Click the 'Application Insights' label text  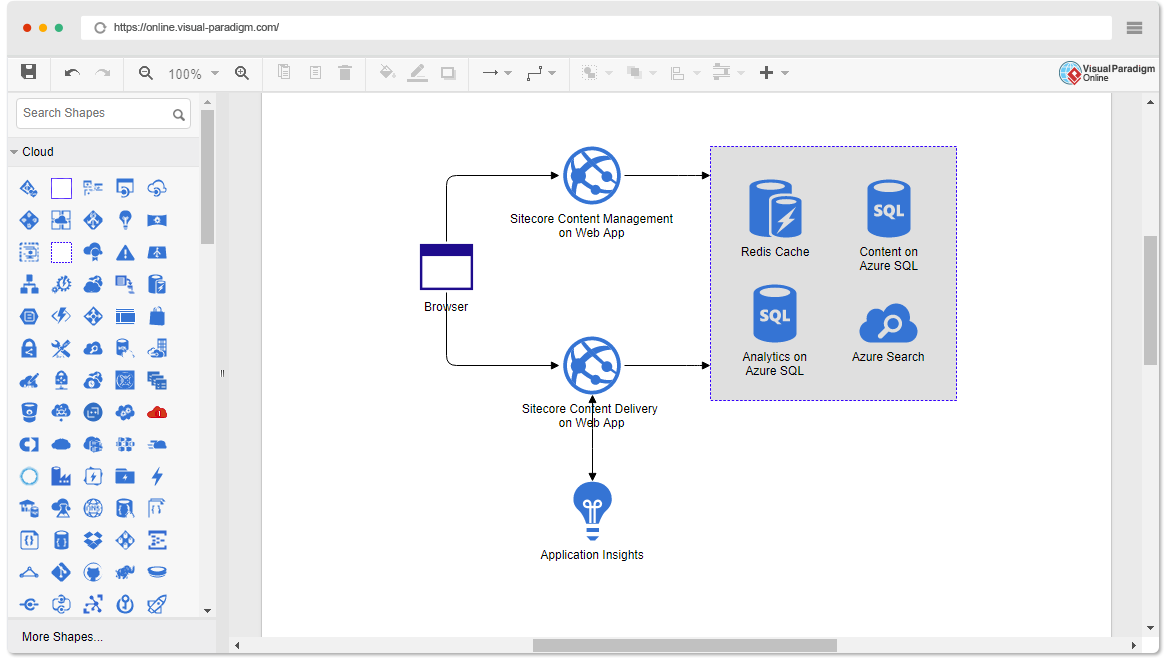(592, 555)
